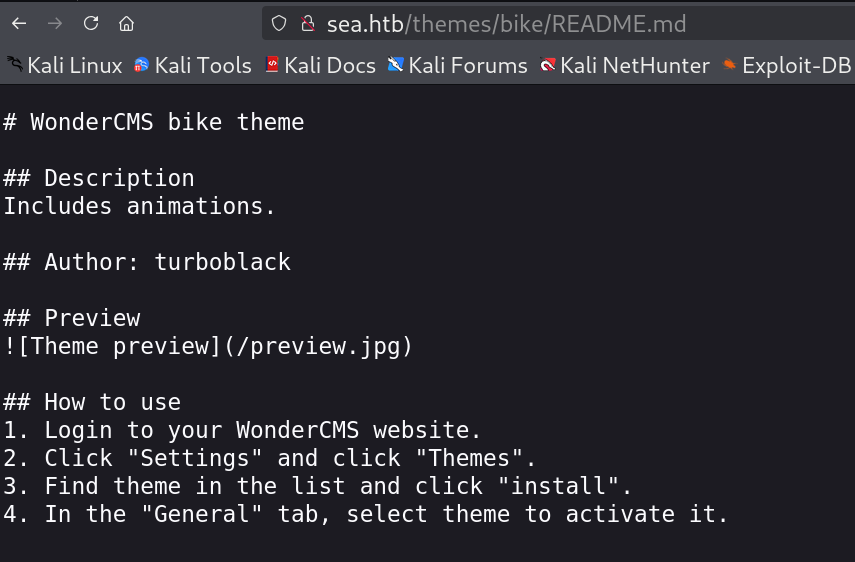Open the browser home page
Viewport: 855px width, 562px height.
127,23
